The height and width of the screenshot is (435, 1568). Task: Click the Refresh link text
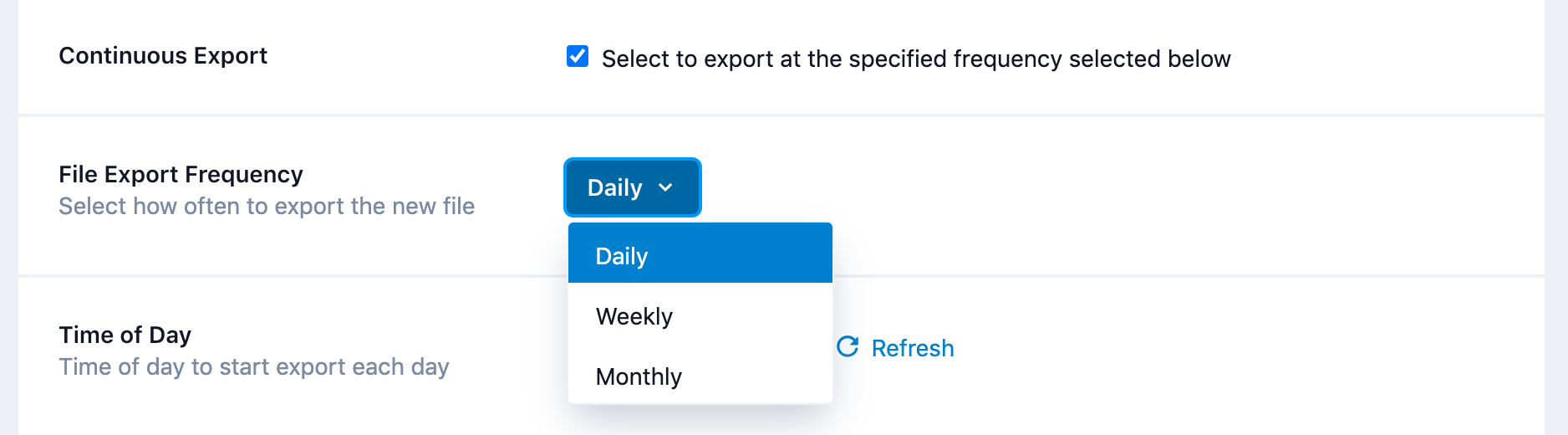pyautogui.click(x=912, y=348)
